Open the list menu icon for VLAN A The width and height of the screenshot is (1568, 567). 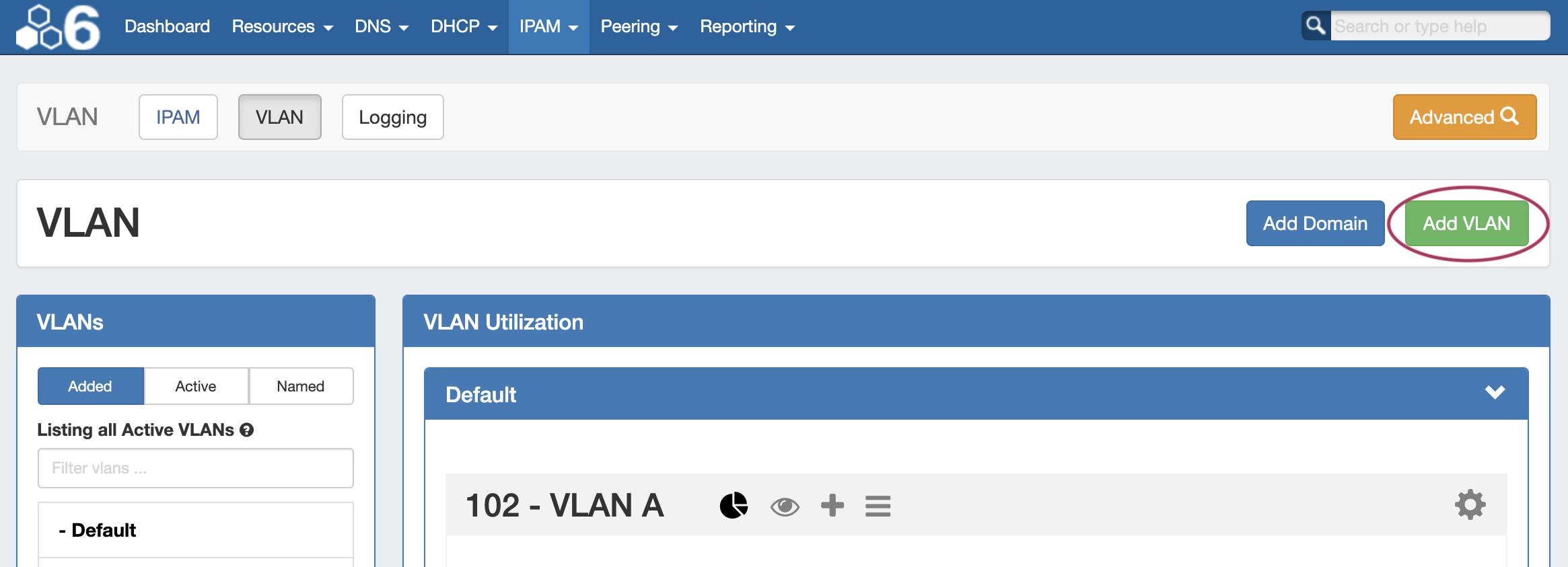(878, 506)
